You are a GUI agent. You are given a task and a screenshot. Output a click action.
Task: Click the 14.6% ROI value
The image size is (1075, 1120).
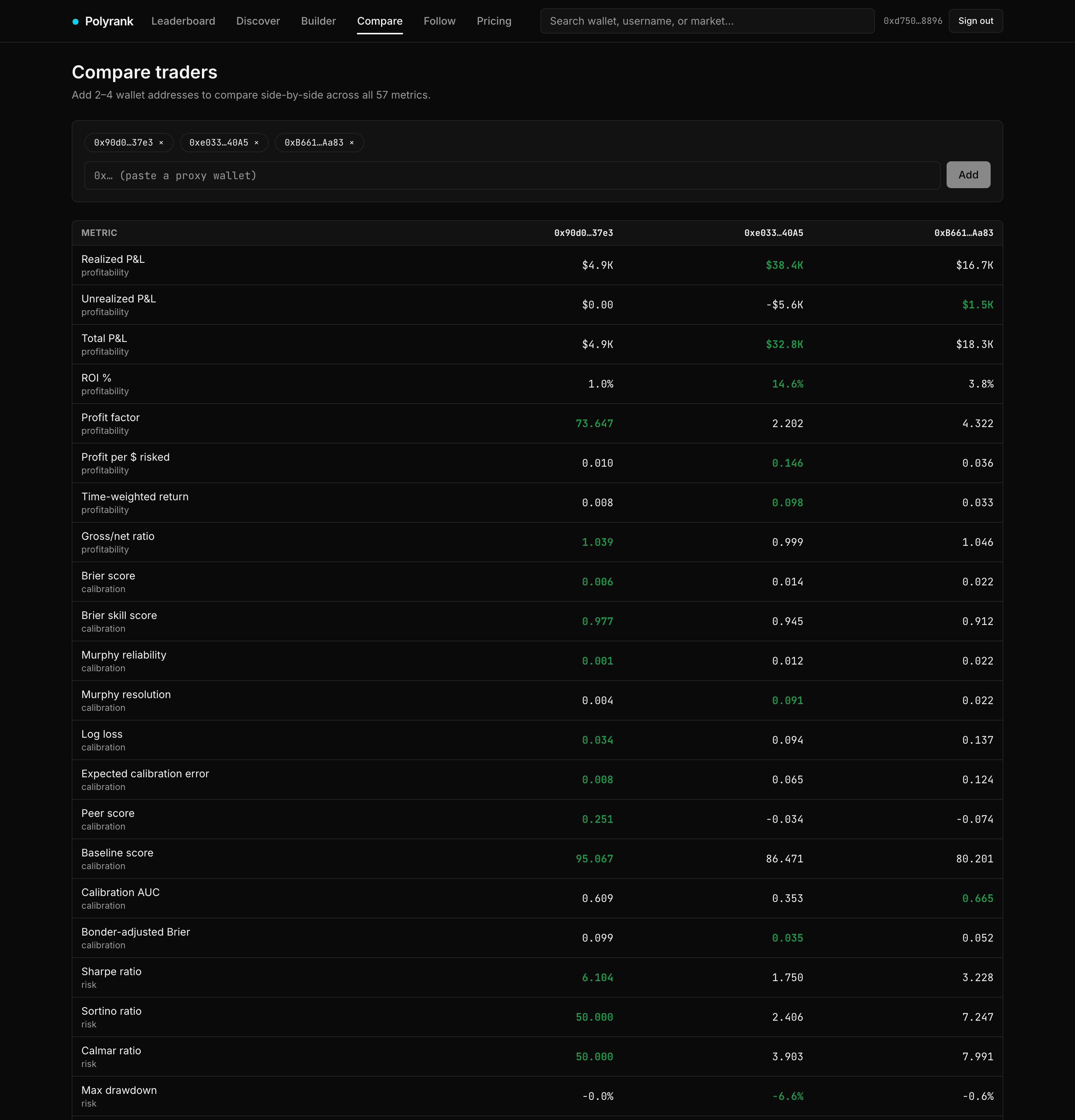788,384
